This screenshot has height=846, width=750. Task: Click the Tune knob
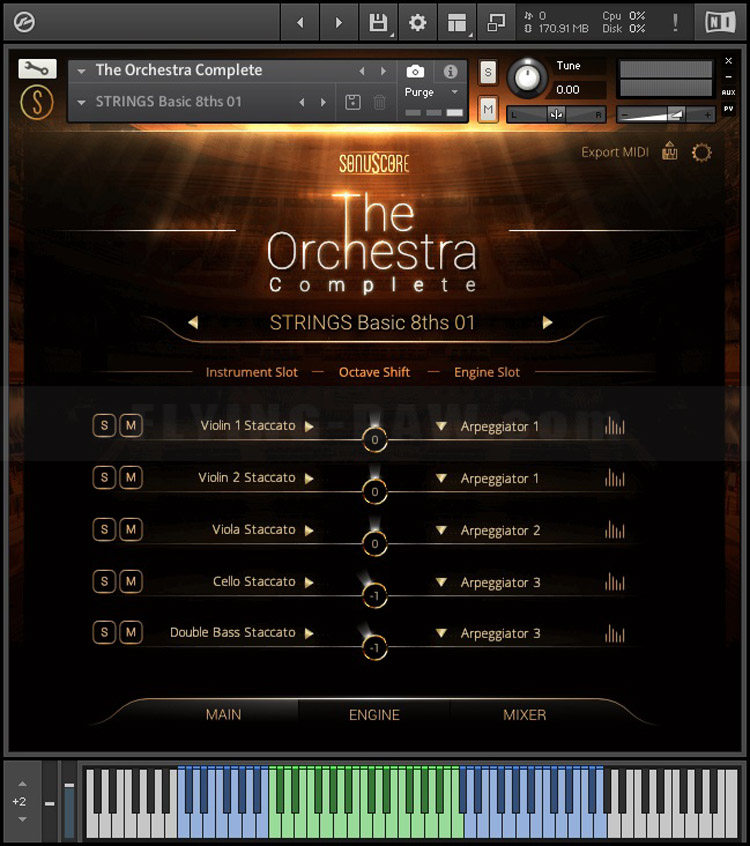[527, 78]
